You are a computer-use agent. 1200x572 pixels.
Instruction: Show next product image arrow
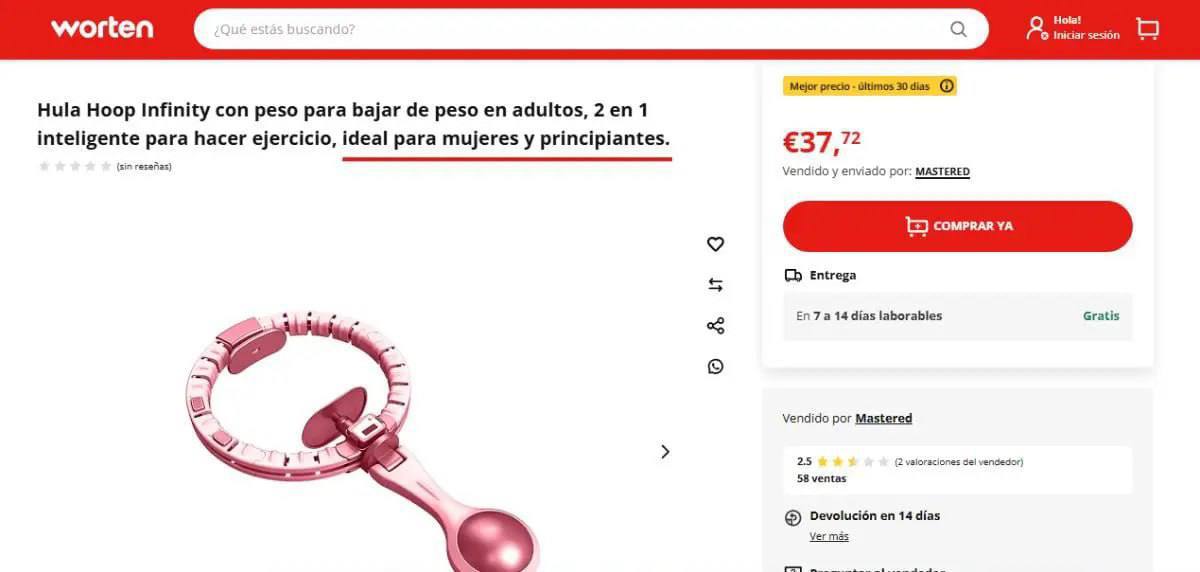coord(665,451)
